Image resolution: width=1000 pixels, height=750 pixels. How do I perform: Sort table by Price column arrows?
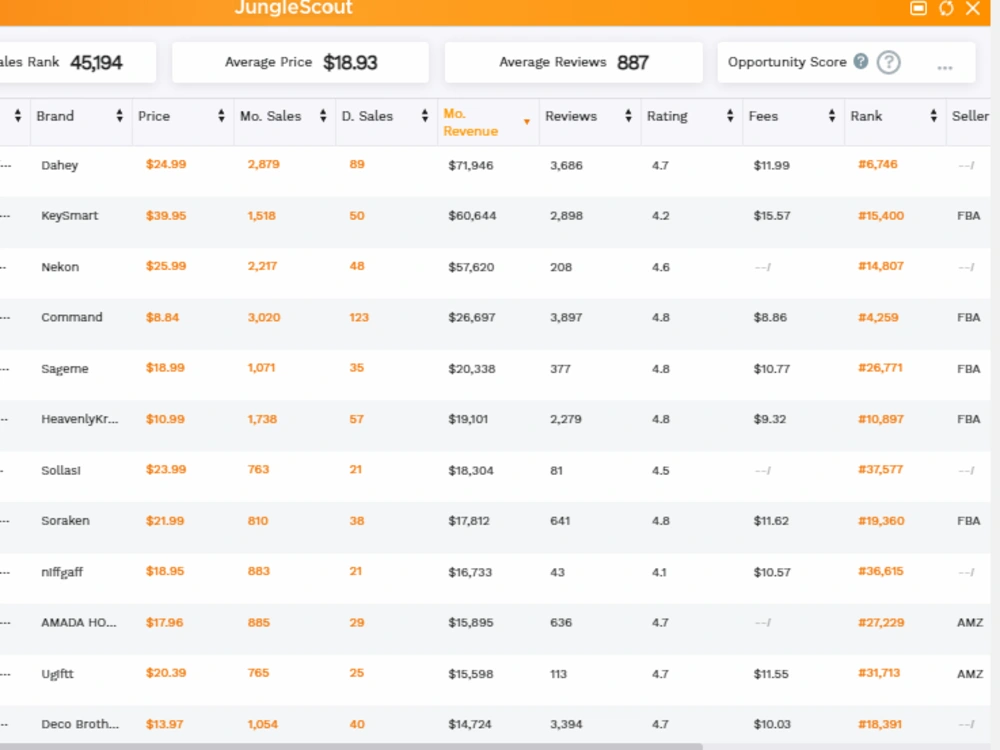pyautogui.click(x=221, y=115)
